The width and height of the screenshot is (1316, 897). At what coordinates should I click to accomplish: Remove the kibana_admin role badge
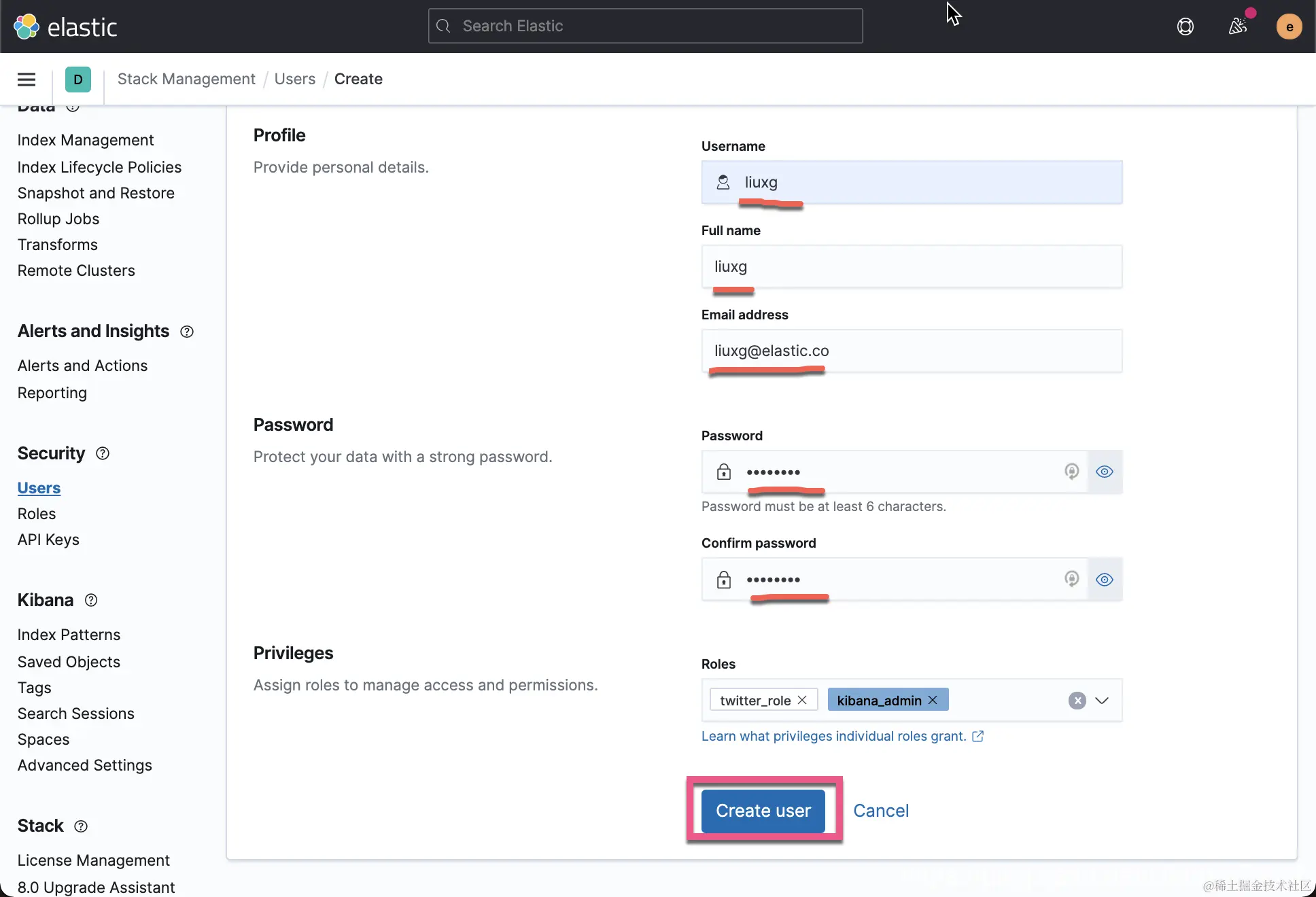tap(933, 700)
